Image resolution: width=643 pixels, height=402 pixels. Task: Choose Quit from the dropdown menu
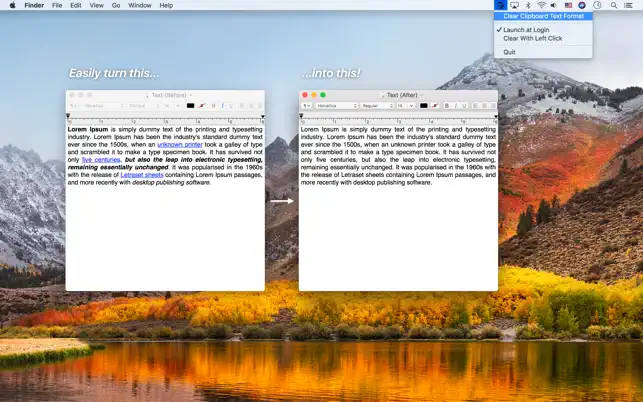510,52
